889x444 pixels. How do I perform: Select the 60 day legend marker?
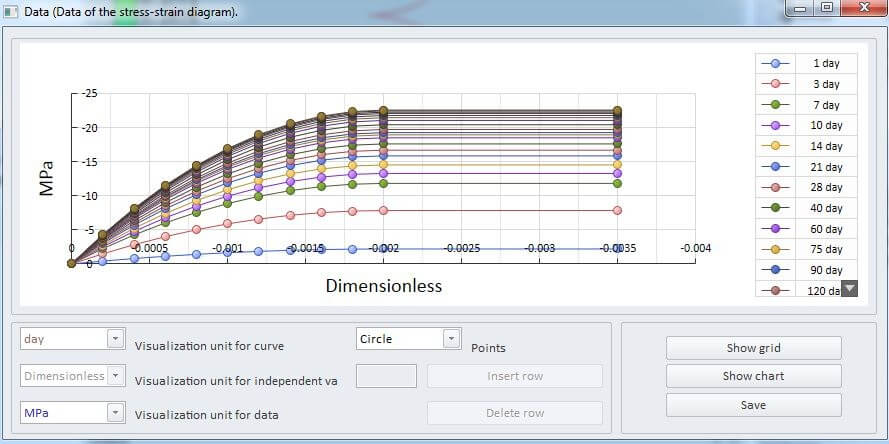(776, 229)
